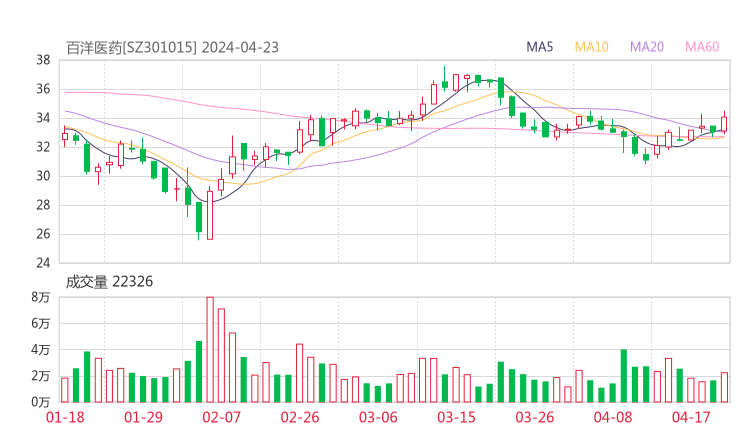Click the 8万 volume axis label
740x440 pixels.
[x=41, y=297]
